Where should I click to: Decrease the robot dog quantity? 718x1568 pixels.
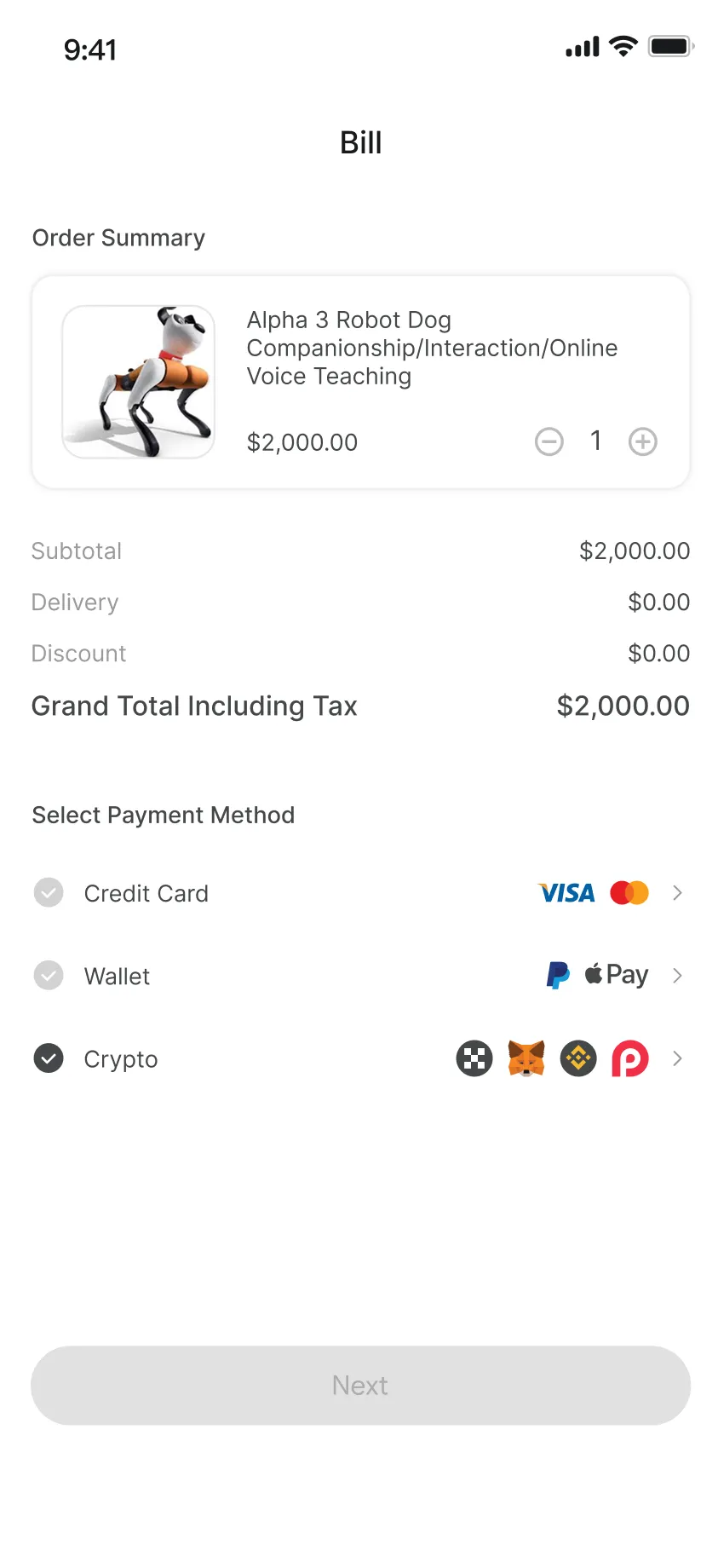pos(549,441)
